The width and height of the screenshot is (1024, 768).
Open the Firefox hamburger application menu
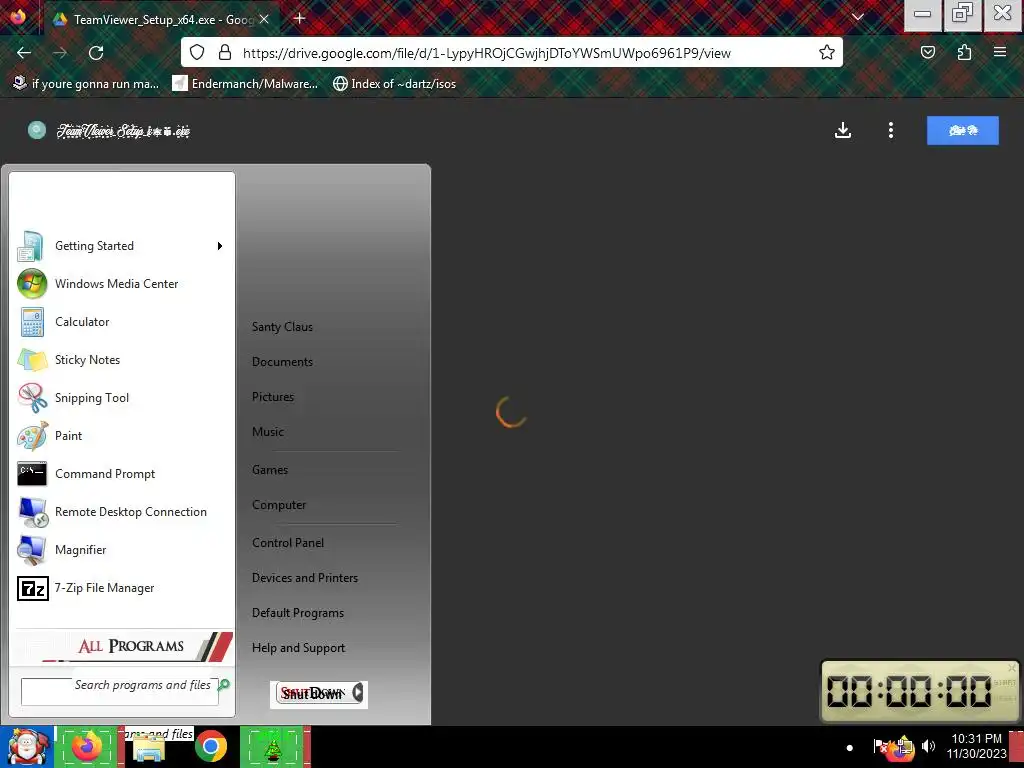point(1000,52)
